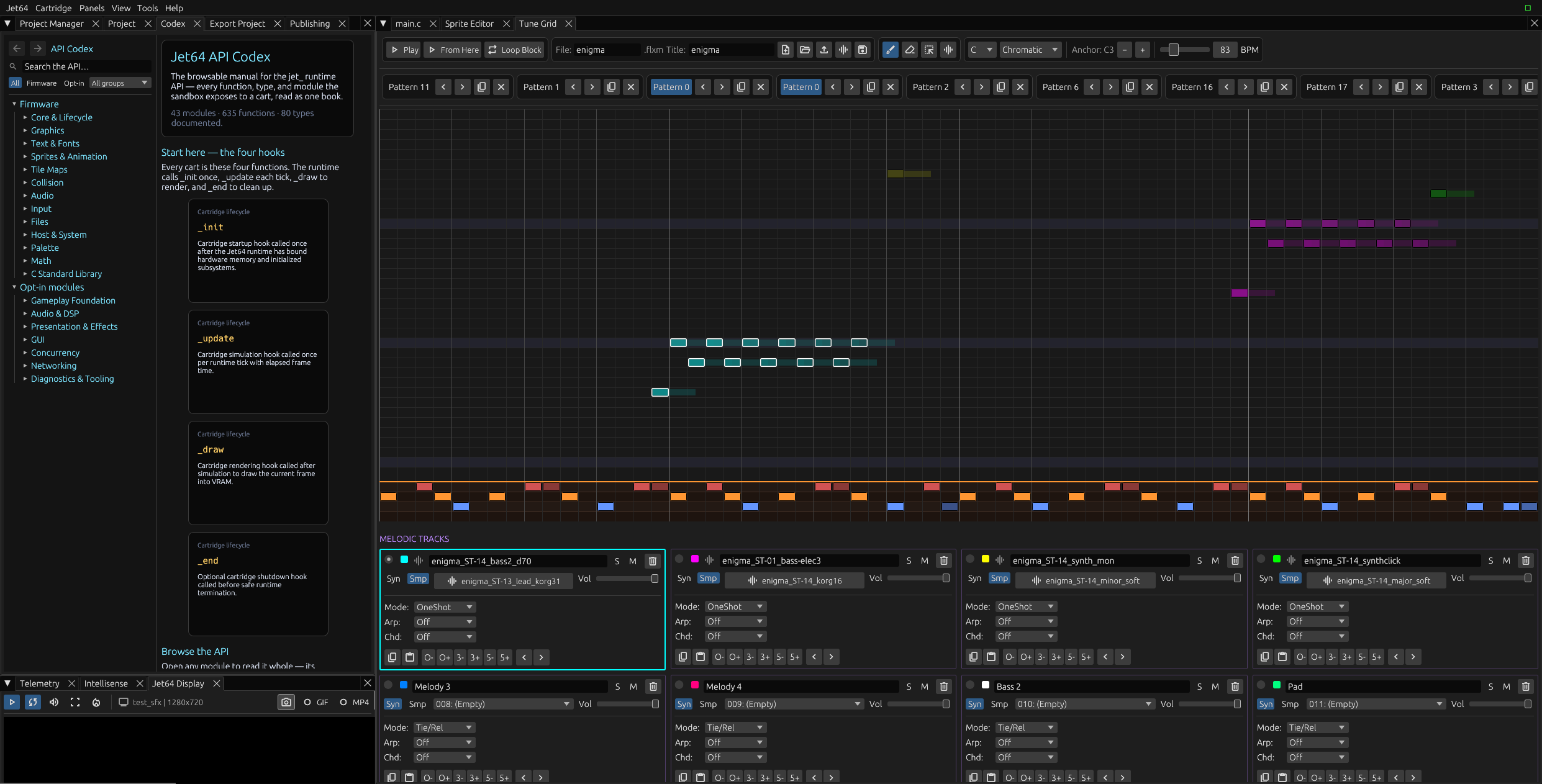
Task: Expand the Graphics tree node
Action: pyautogui.click(x=25, y=130)
